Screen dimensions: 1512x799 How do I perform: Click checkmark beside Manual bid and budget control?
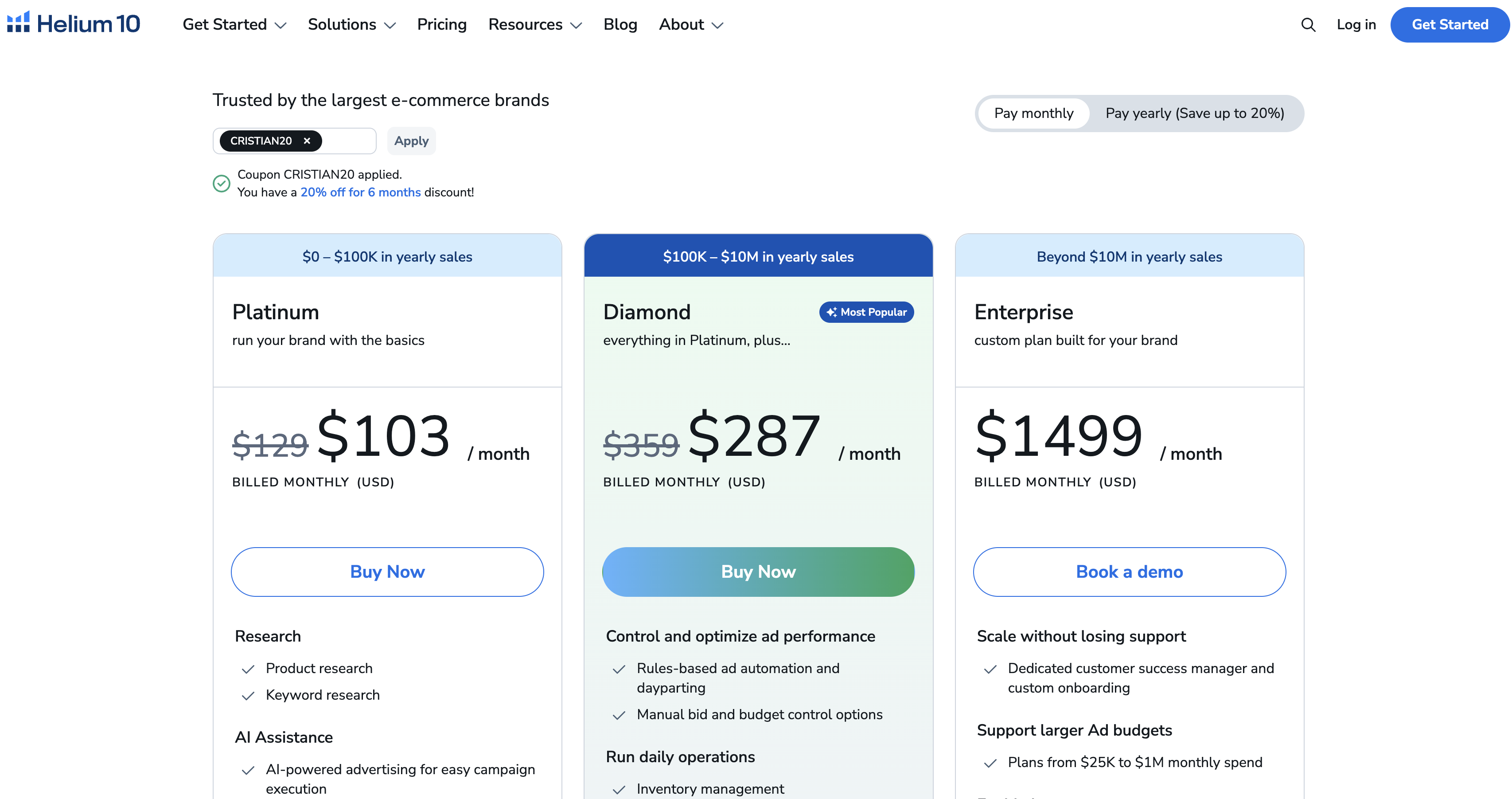(x=619, y=716)
